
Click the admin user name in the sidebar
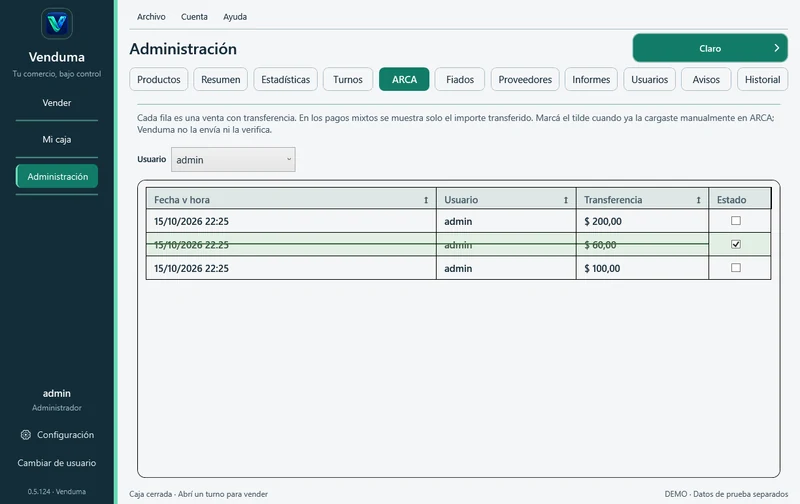57,393
